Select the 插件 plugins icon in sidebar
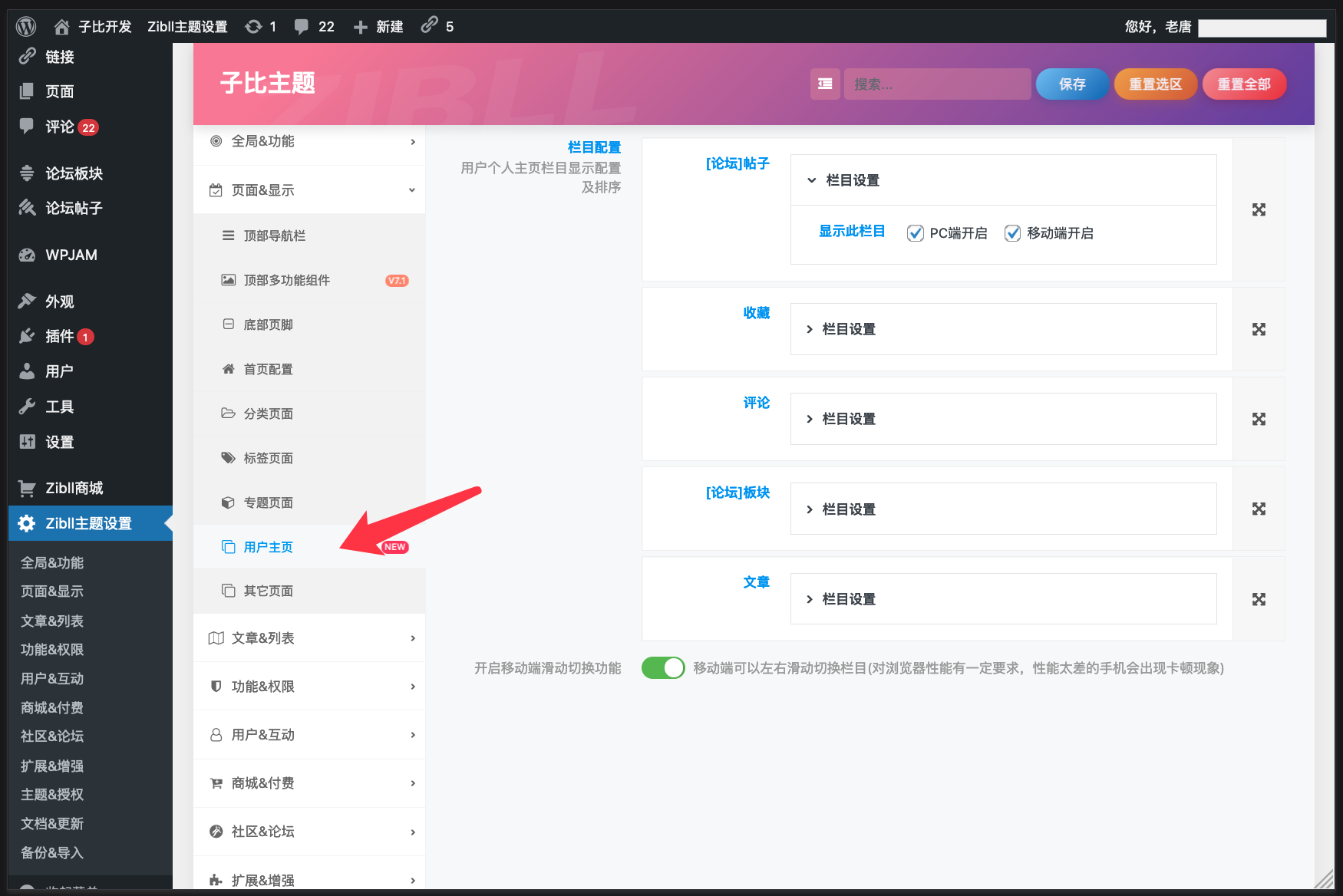The width and height of the screenshot is (1343, 896). [28, 336]
